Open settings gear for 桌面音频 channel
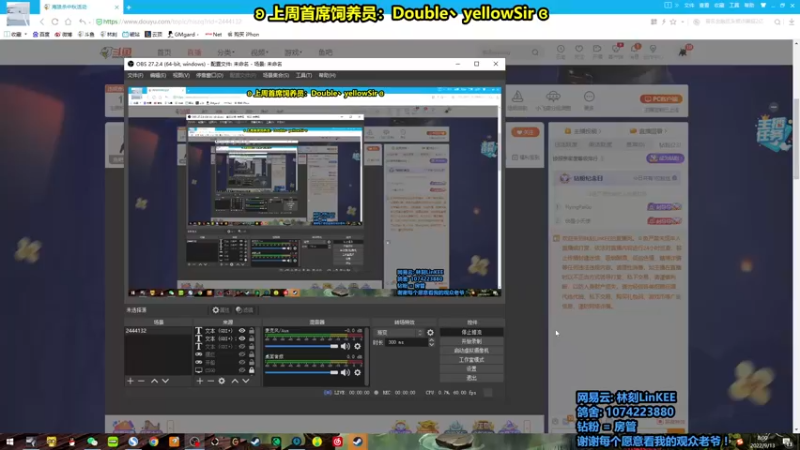The image size is (800, 450). [358, 372]
